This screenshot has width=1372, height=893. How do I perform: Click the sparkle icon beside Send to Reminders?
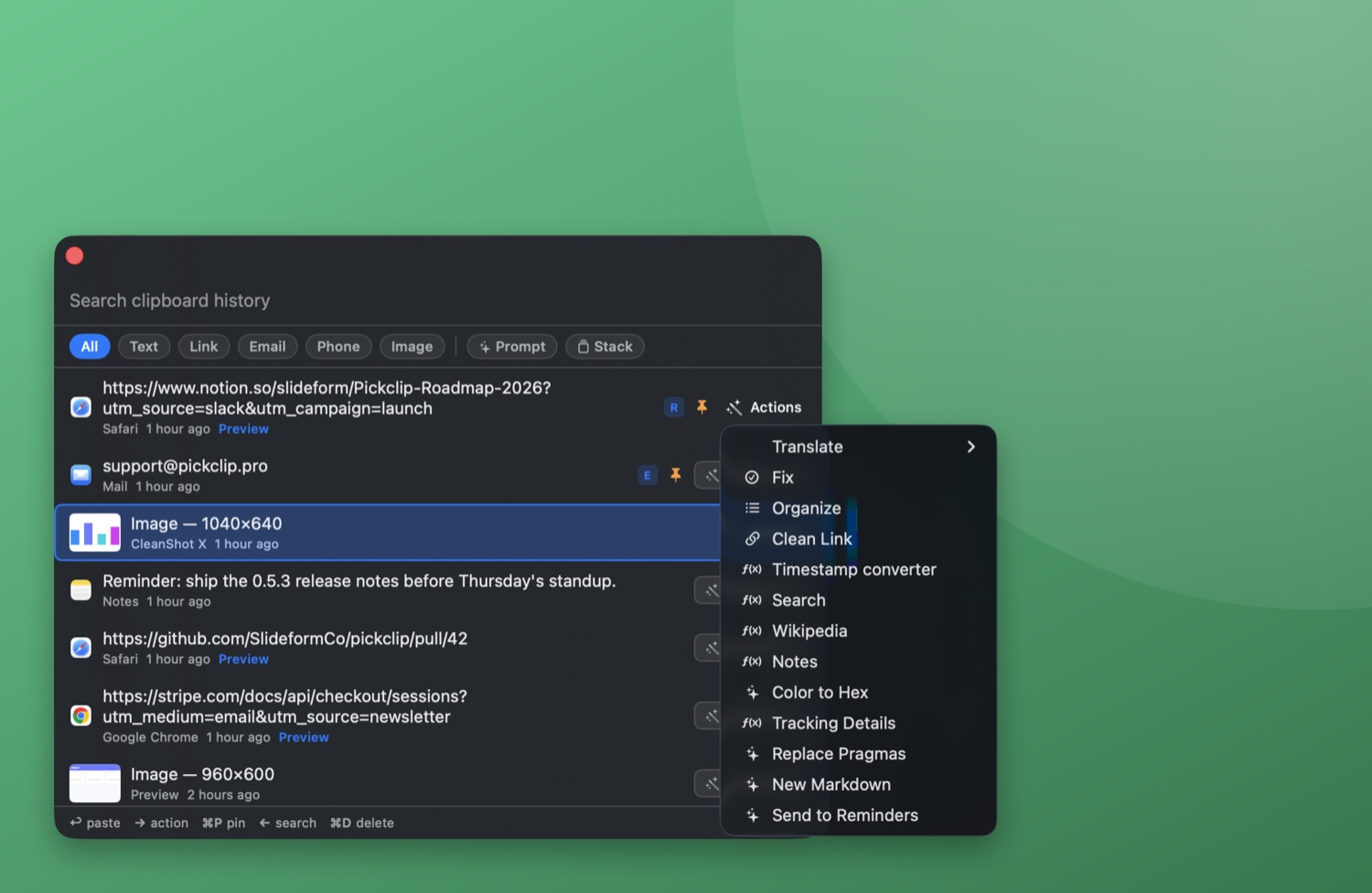pyautogui.click(x=752, y=815)
